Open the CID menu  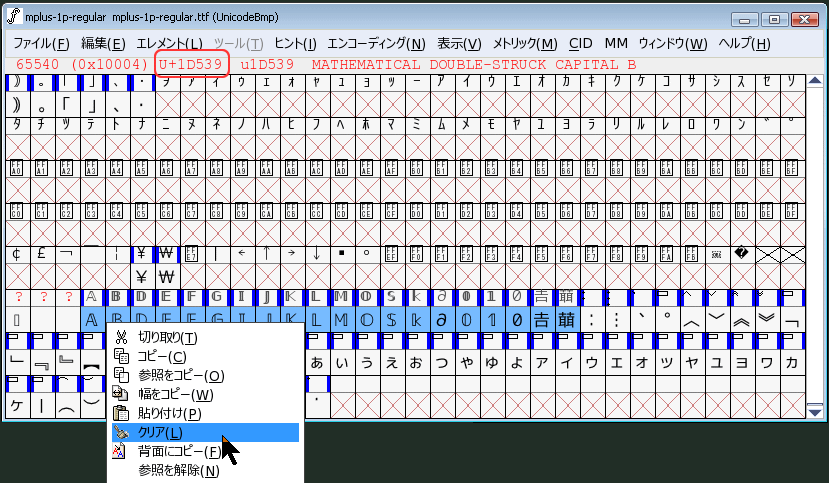click(x=581, y=43)
